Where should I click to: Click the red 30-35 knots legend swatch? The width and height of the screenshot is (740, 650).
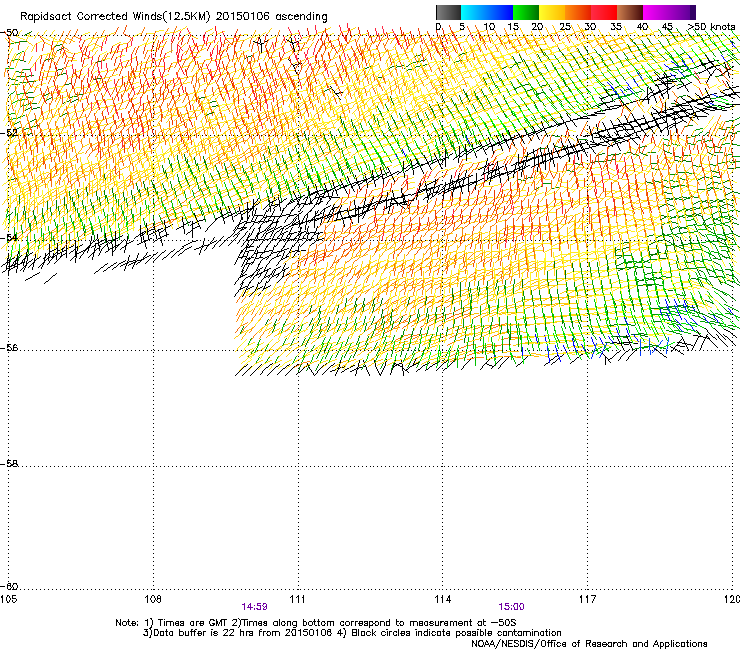coord(604,12)
